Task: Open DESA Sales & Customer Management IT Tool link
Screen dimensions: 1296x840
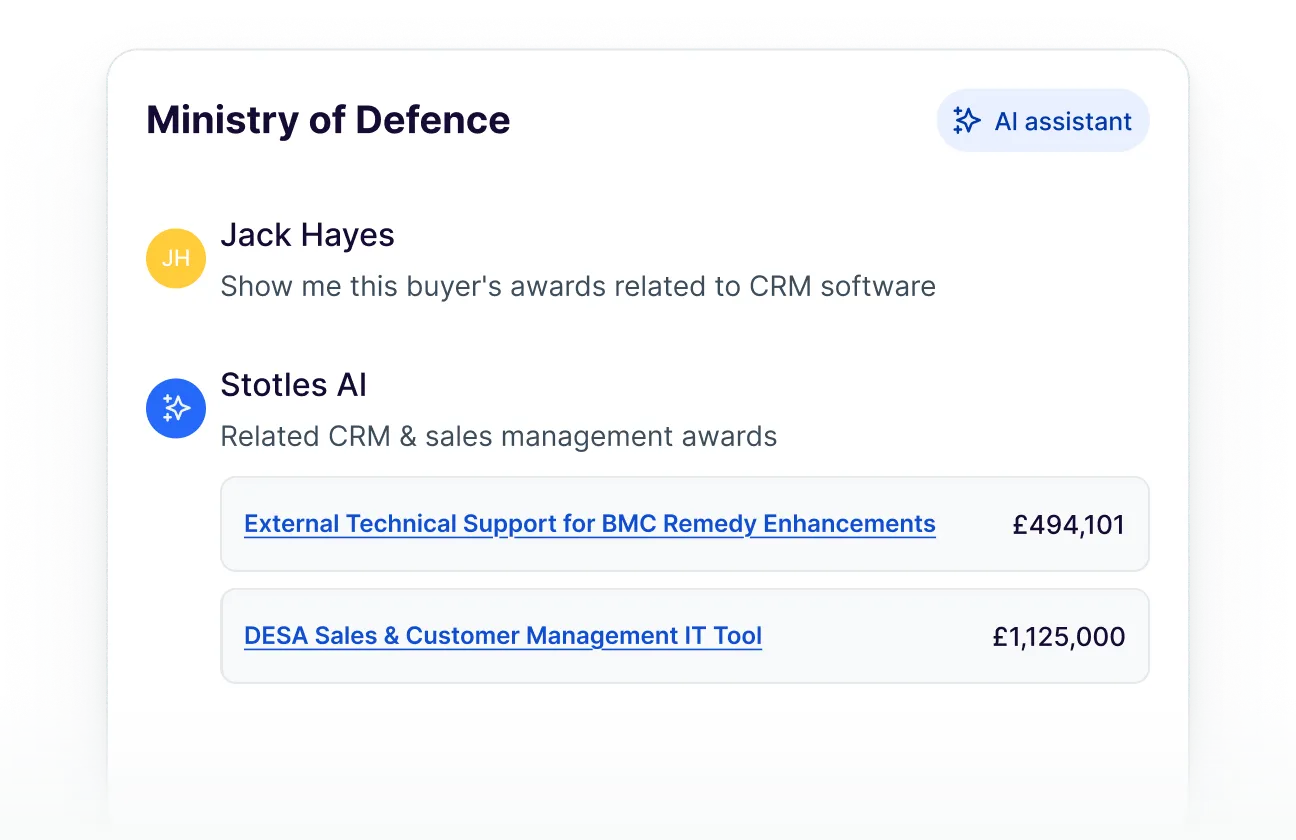Action: click(503, 636)
